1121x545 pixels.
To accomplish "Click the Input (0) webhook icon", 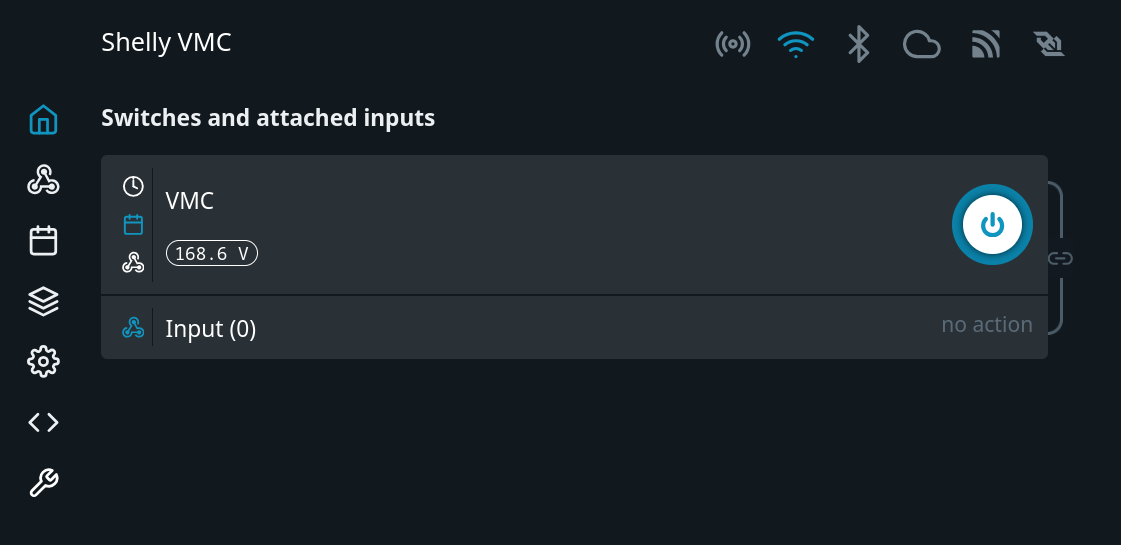I will pos(133,328).
